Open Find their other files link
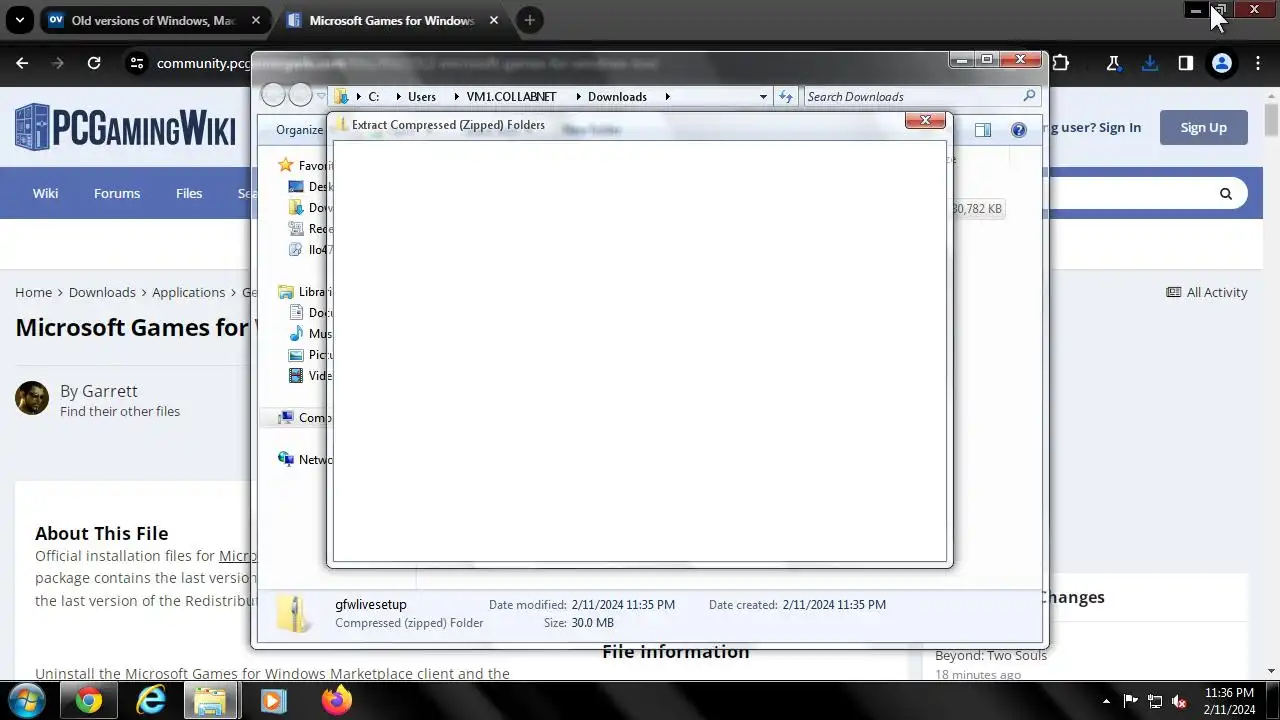 [120, 411]
